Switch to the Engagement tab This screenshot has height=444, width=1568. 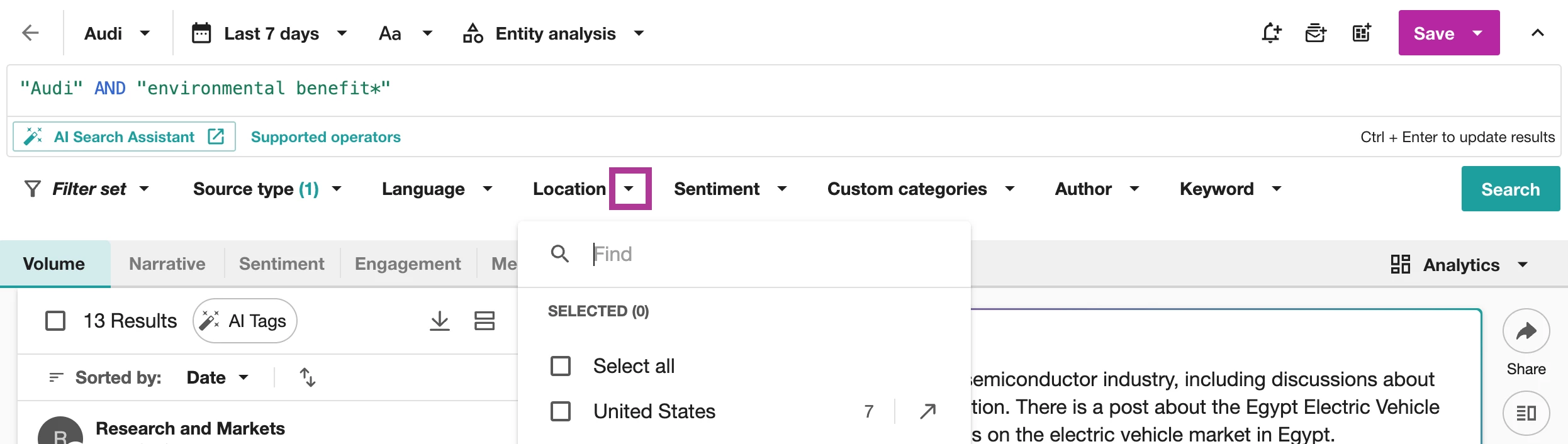pos(408,264)
